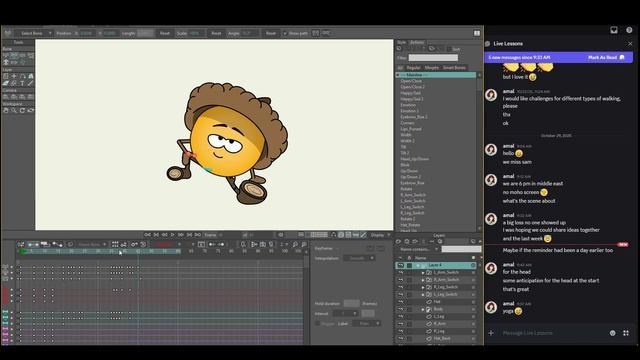Click the Play button under the canvas
Viewport: 640px width, 360px height.
173,235
